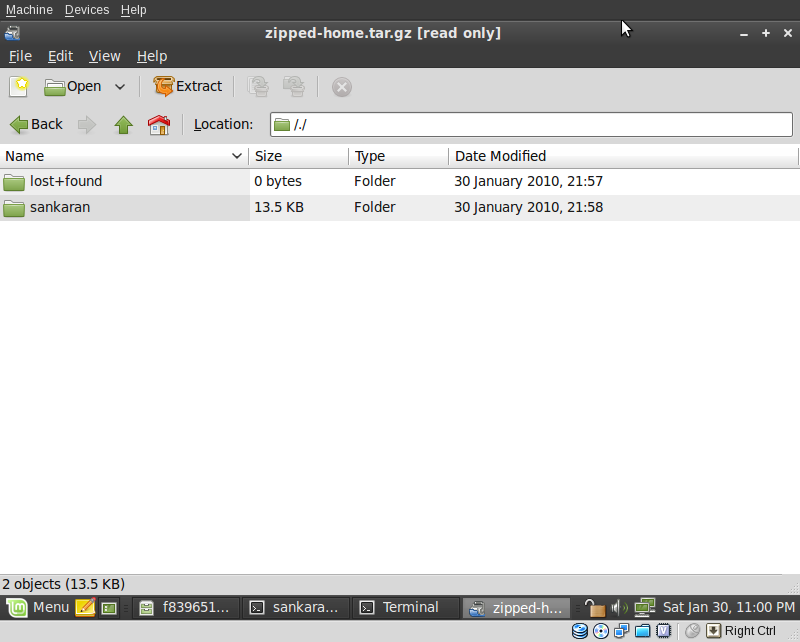Image resolution: width=800 pixels, height=642 pixels.
Task: Open the View menu
Action: point(104,56)
